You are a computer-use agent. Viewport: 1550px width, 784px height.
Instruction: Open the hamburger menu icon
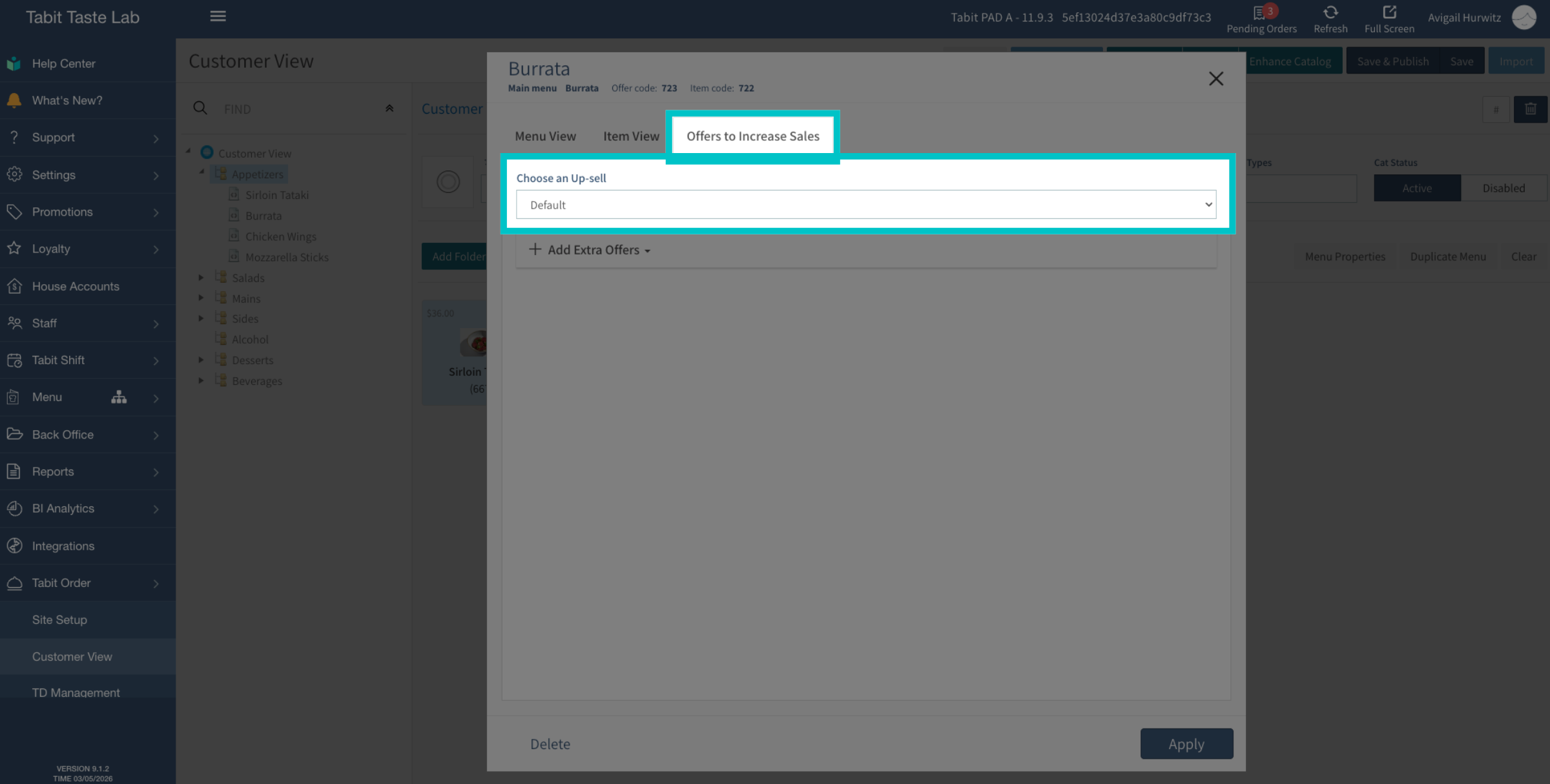point(218,16)
